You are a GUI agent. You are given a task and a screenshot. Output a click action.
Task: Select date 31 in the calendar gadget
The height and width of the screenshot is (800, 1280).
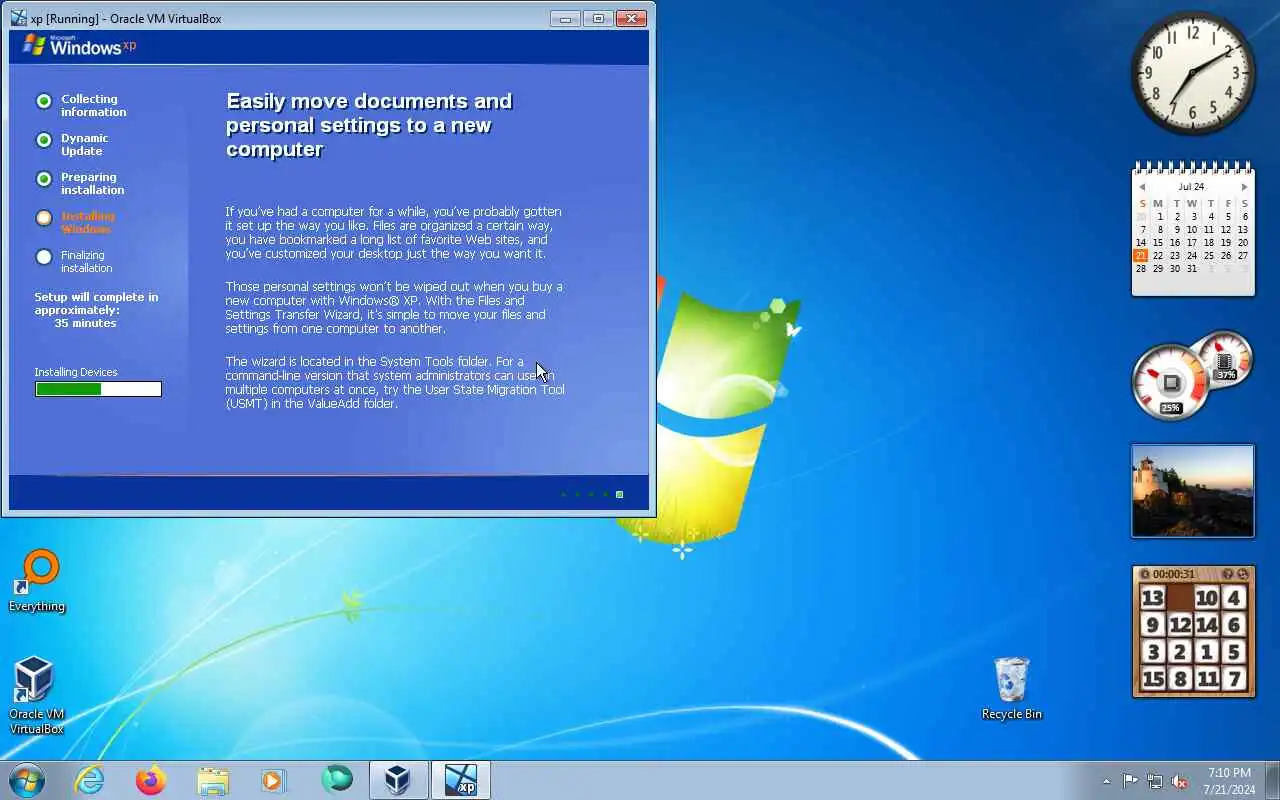(1191, 268)
